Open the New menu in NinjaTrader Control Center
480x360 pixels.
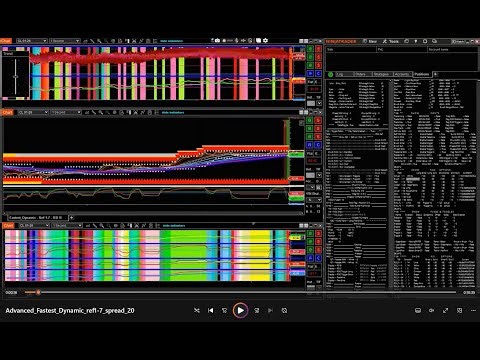click(x=370, y=41)
